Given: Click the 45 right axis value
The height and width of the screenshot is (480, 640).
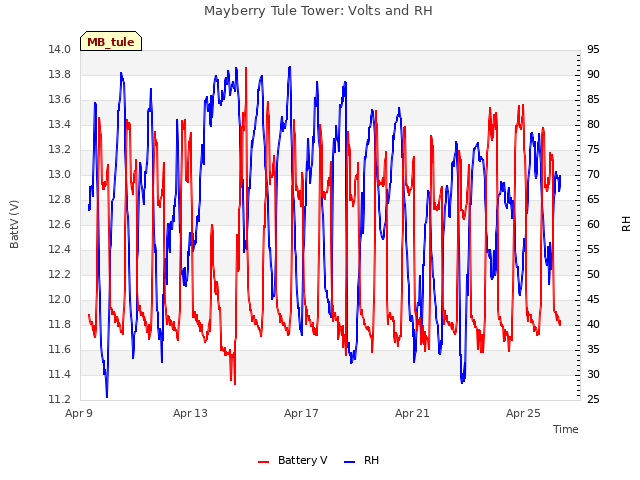Looking at the screenshot, I should coord(593,300).
